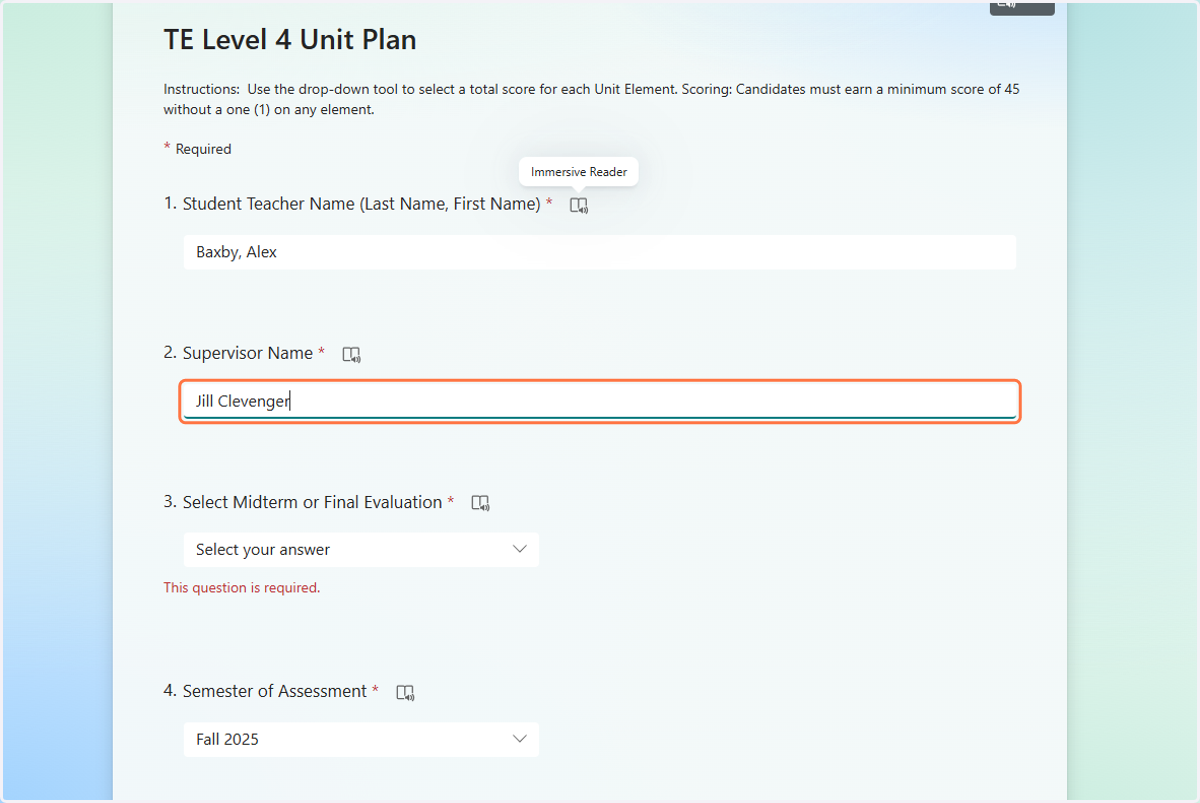Click the Student Teacher Name field containing Baxby, Alex
The height and width of the screenshot is (803, 1200).
(x=600, y=252)
